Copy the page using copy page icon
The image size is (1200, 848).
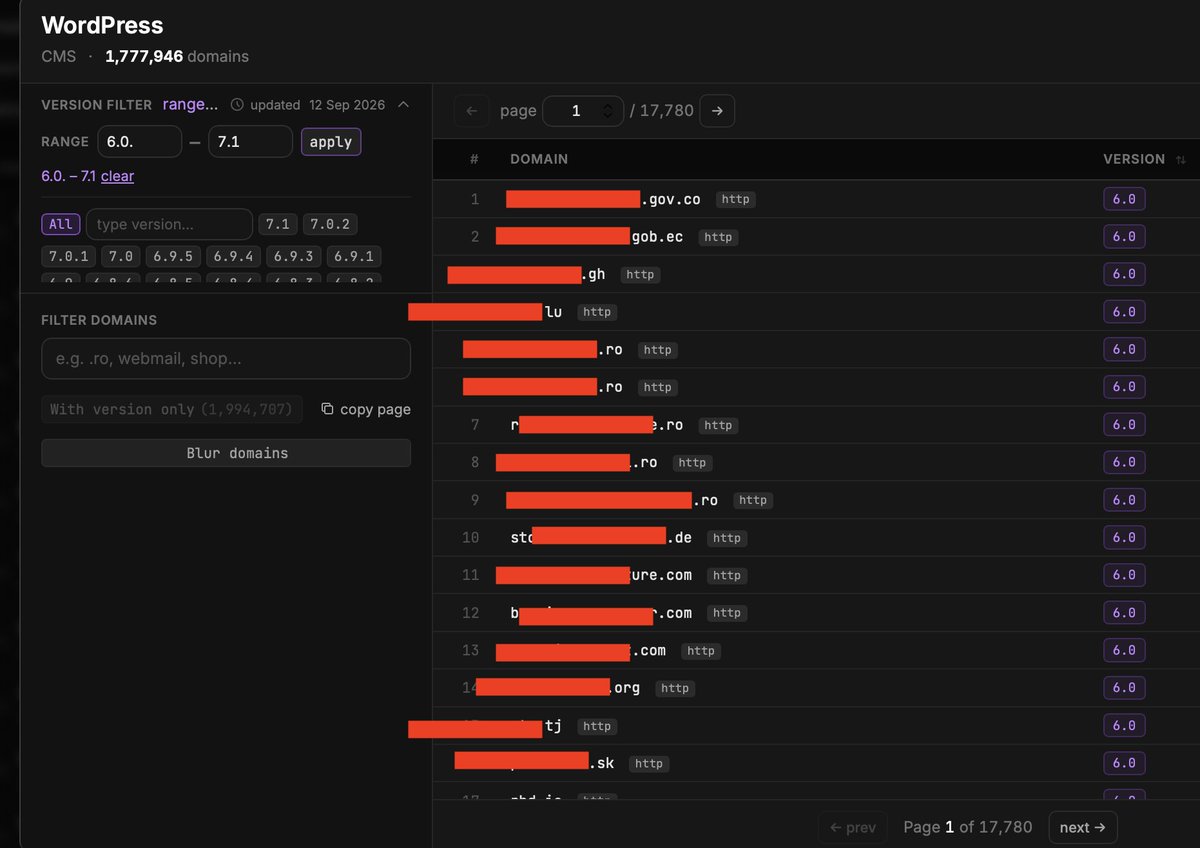366,409
